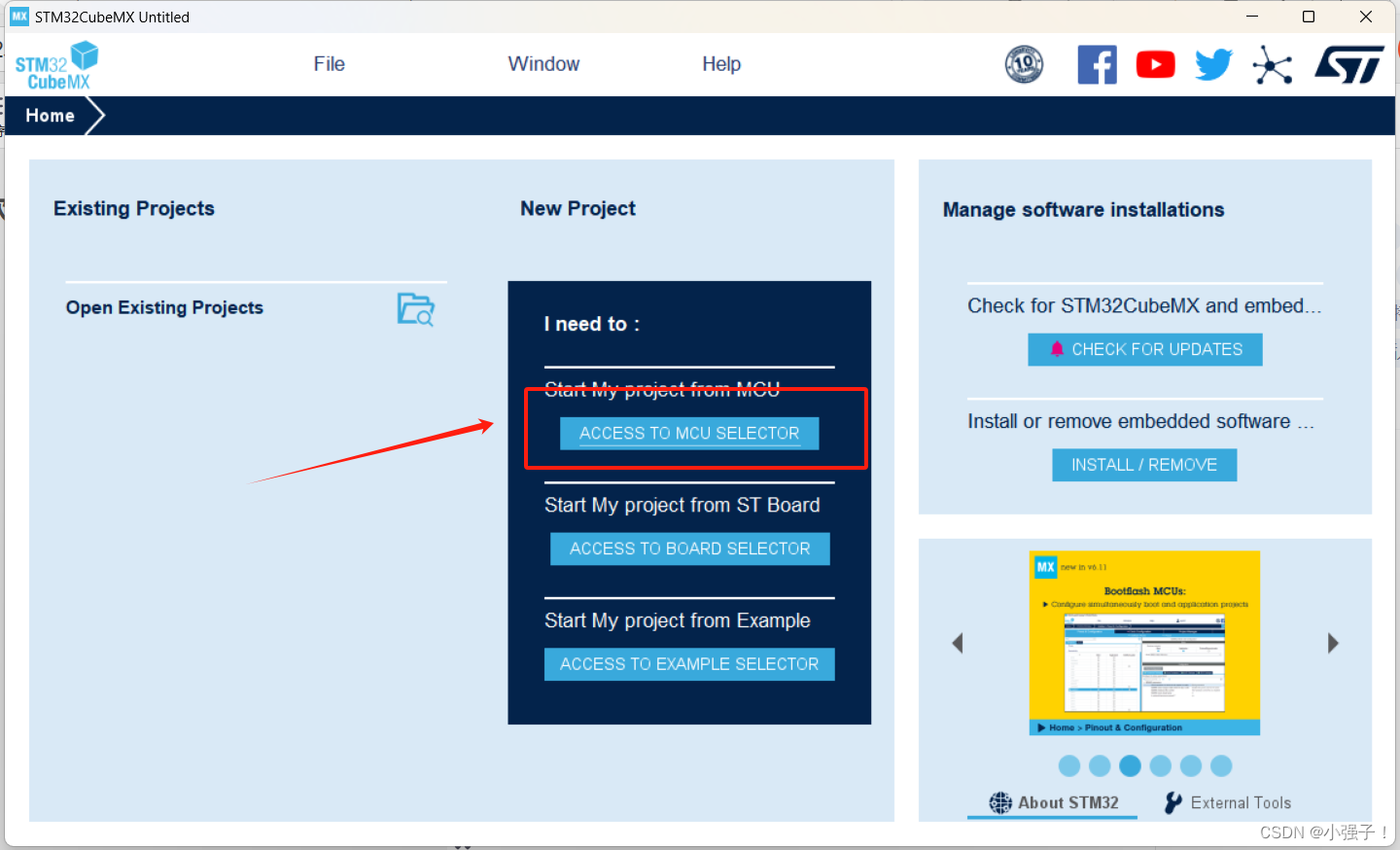Image resolution: width=1400 pixels, height=850 pixels.
Task: Open the Facebook page icon
Action: click(1097, 65)
